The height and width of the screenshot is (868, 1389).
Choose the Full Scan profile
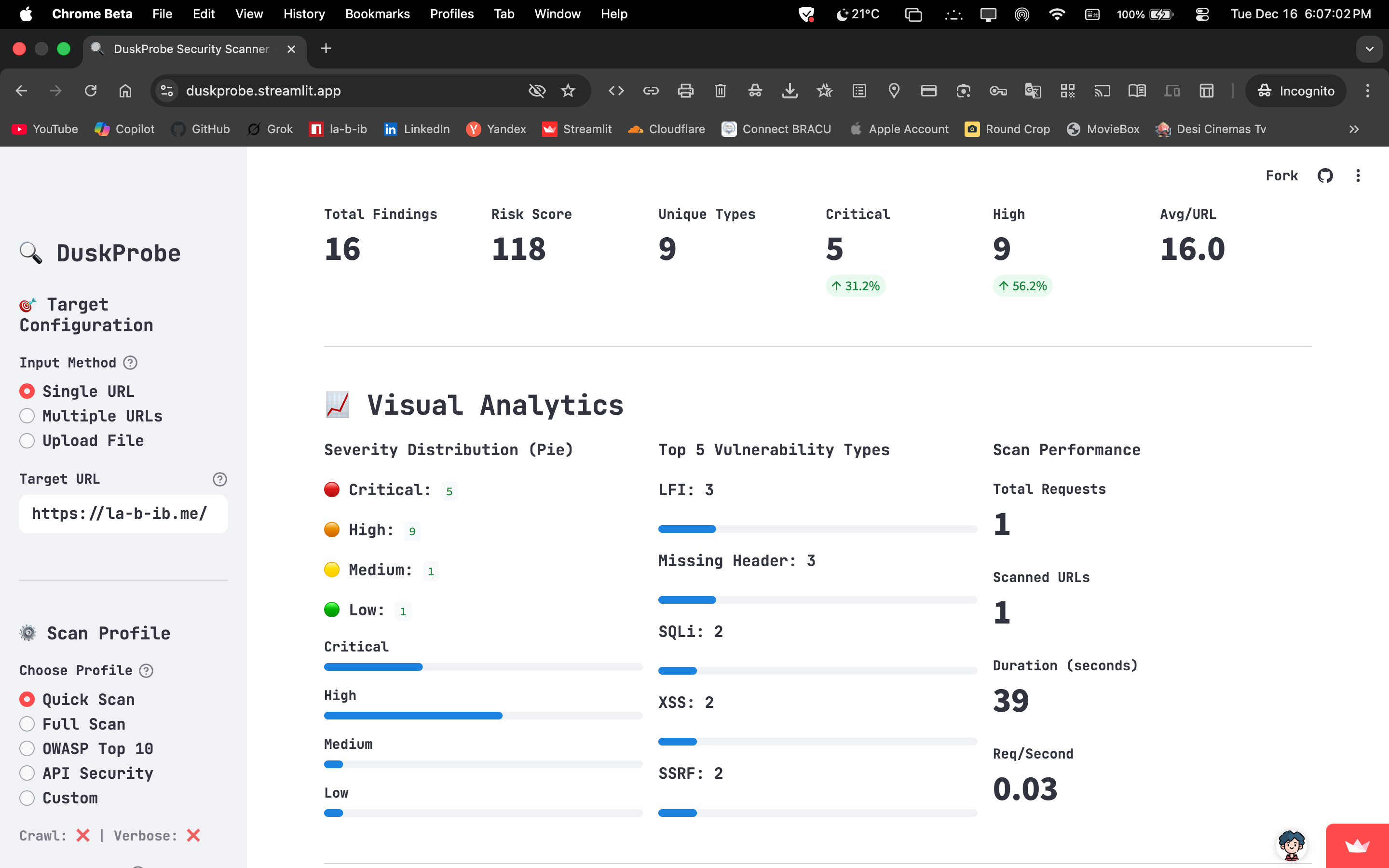[27, 724]
